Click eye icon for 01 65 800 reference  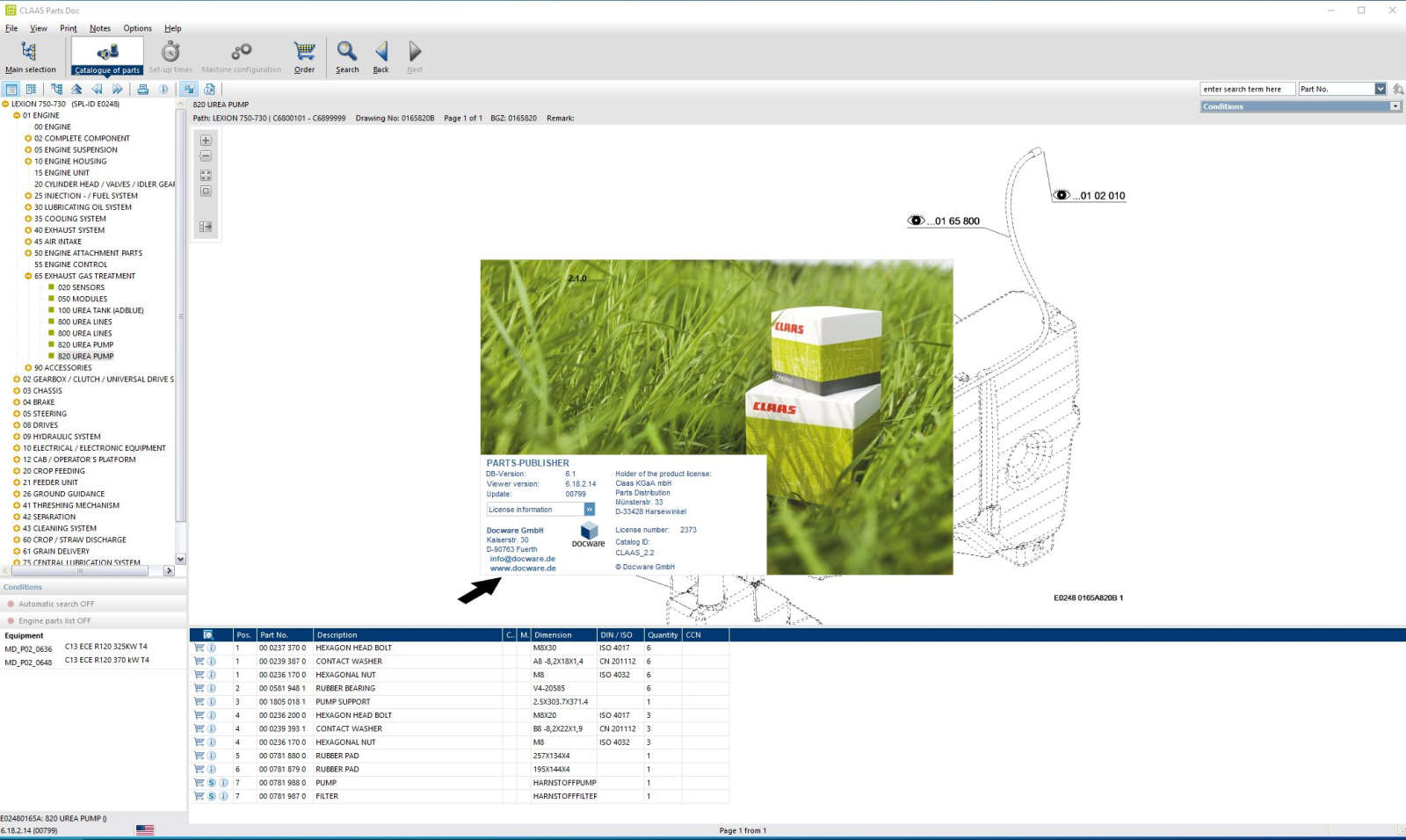(917, 221)
